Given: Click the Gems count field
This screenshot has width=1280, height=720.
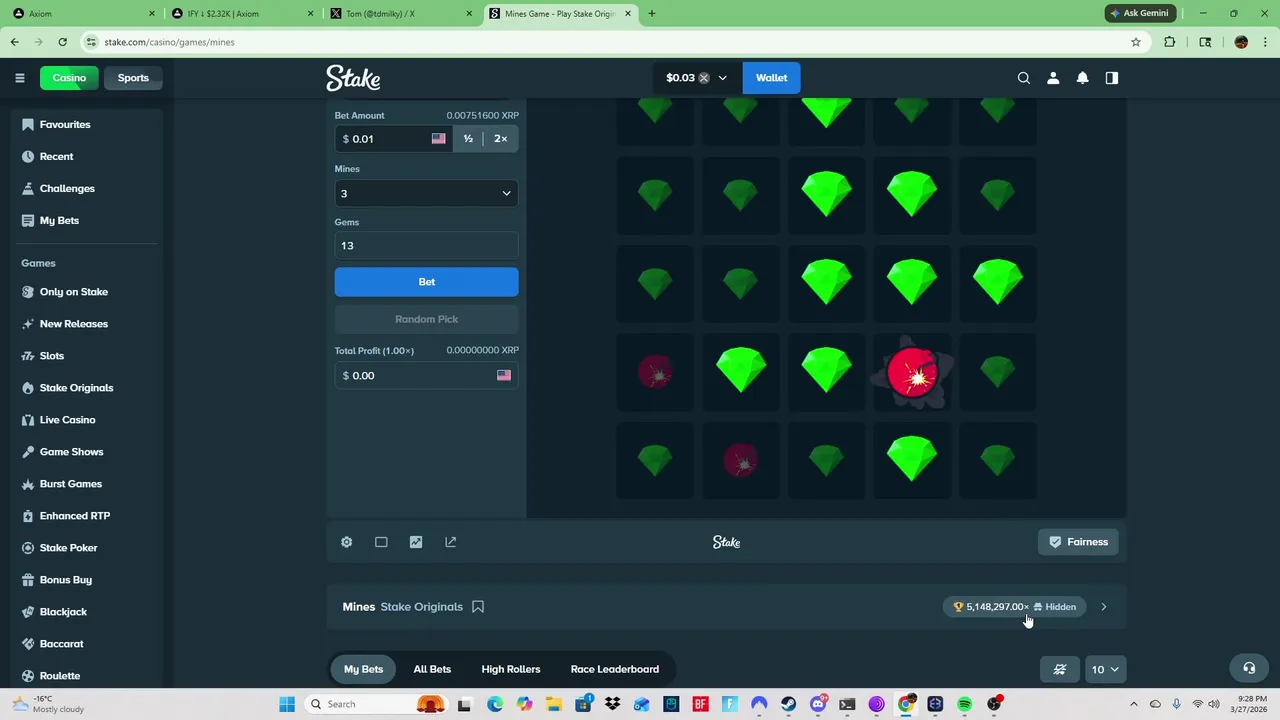Looking at the screenshot, I should (x=426, y=246).
